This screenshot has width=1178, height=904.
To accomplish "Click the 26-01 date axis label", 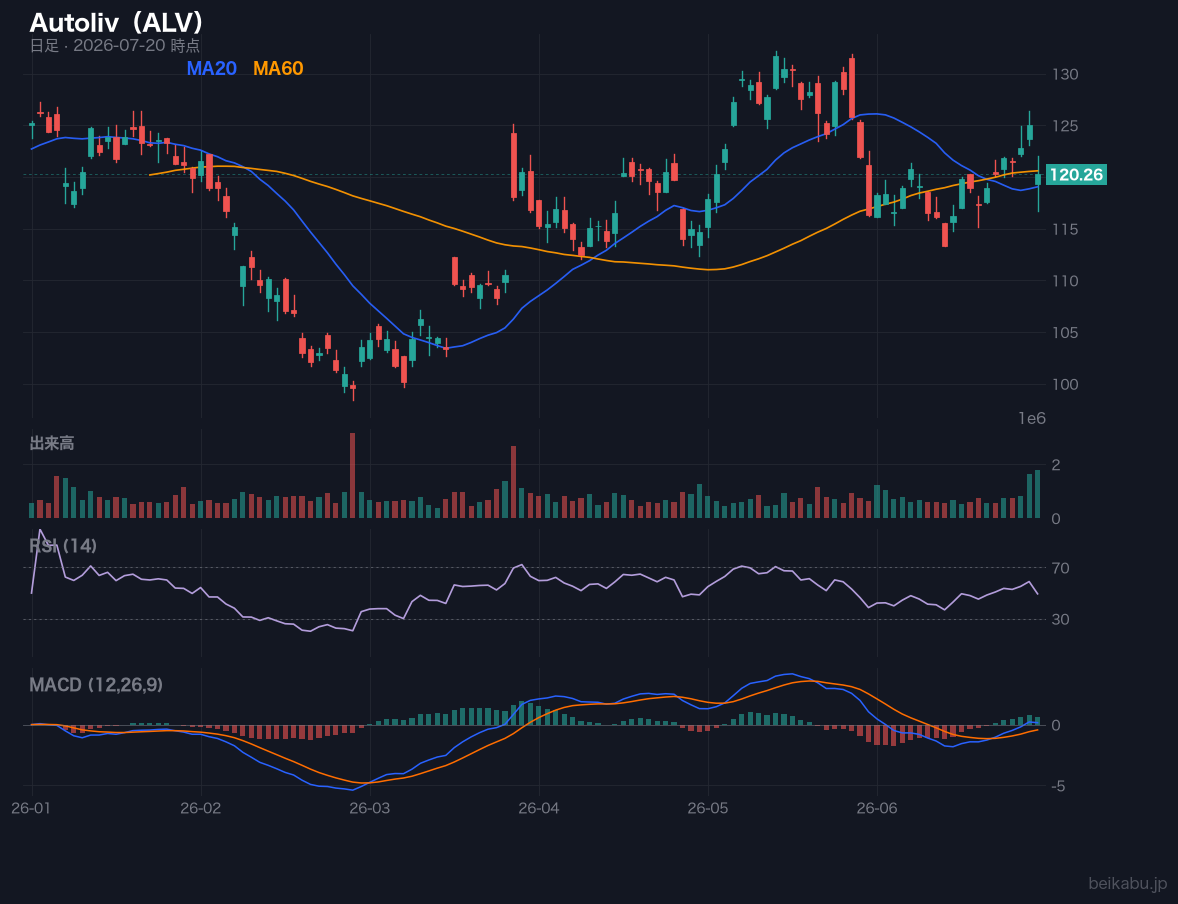I will pos(32,809).
